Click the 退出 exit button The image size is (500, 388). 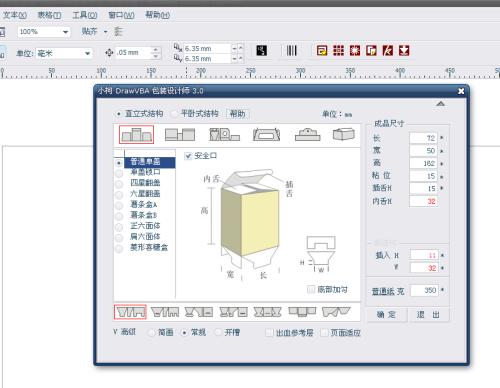point(428,314)
